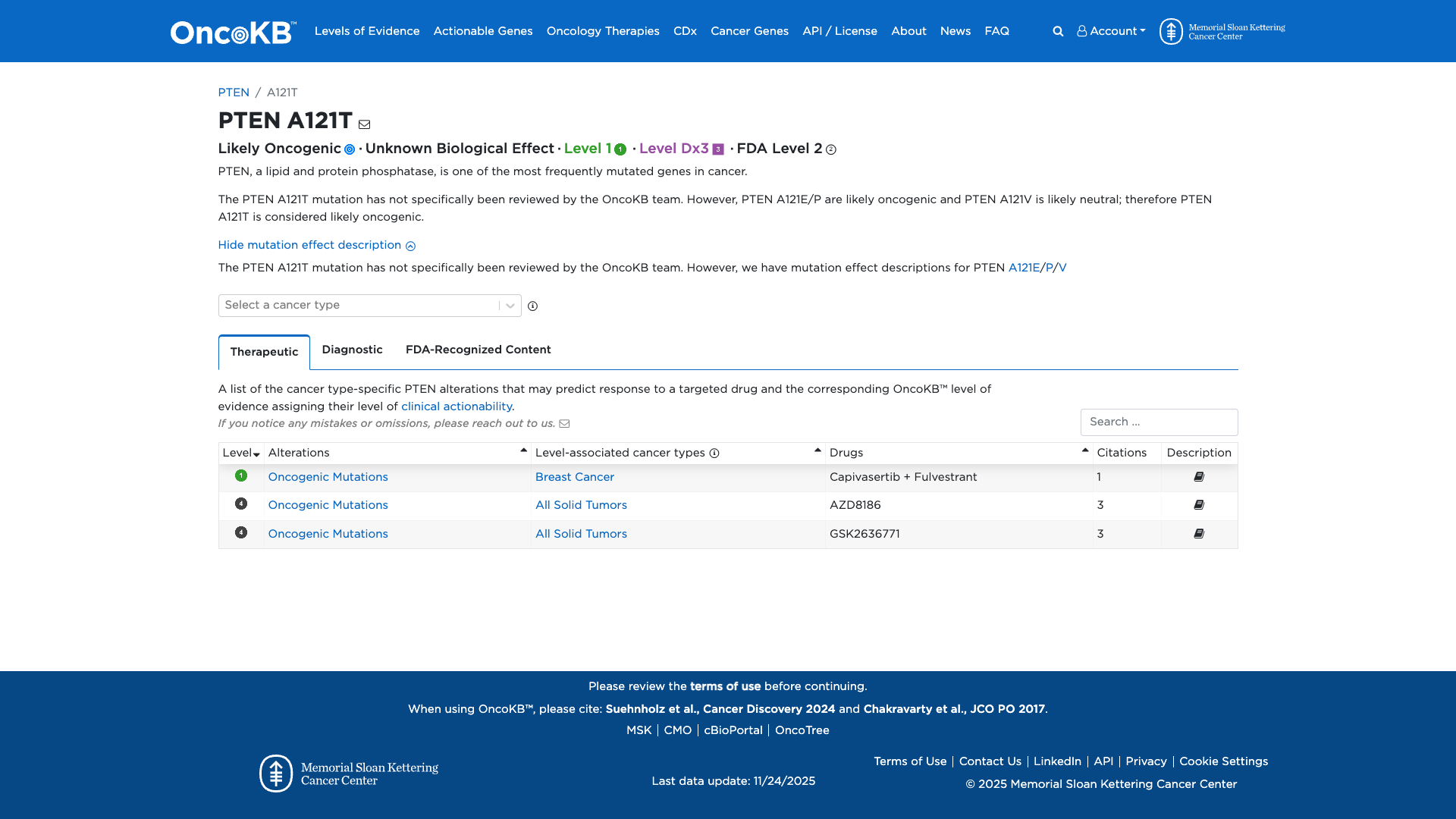Click the Level Dx3 purple badge
Screen dimensions: 1456x819
click(717, 149)
